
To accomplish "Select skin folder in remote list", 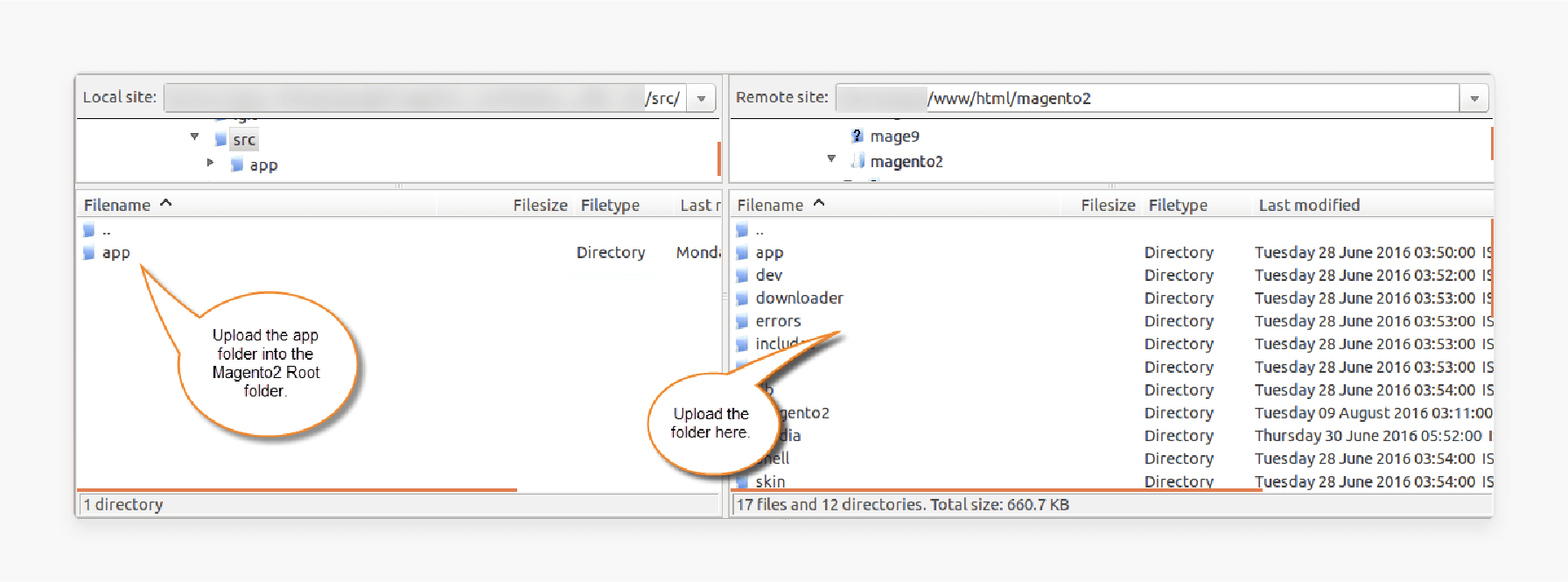I will [x=770, y=481].
